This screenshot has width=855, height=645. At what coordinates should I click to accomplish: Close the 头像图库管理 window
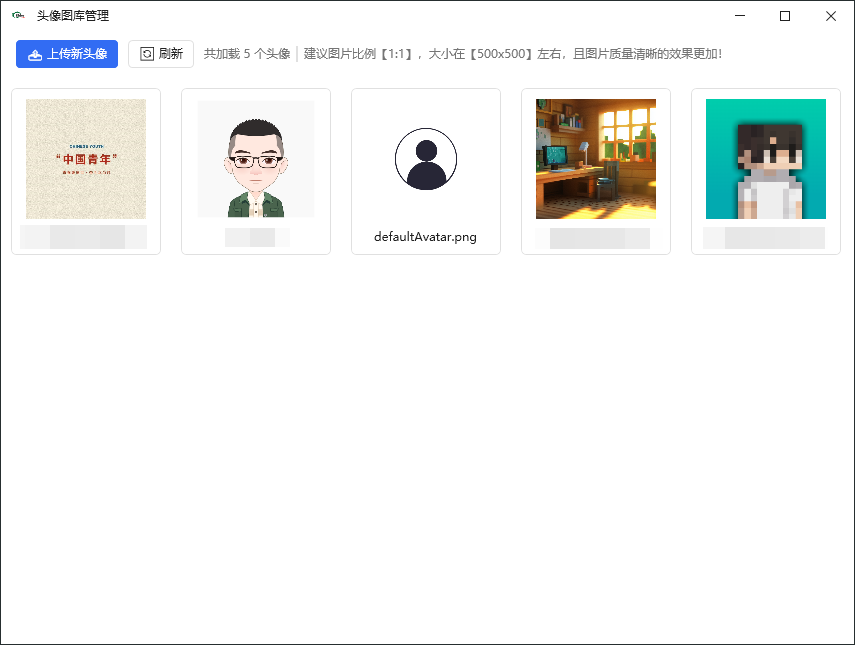tap(831, 16)
